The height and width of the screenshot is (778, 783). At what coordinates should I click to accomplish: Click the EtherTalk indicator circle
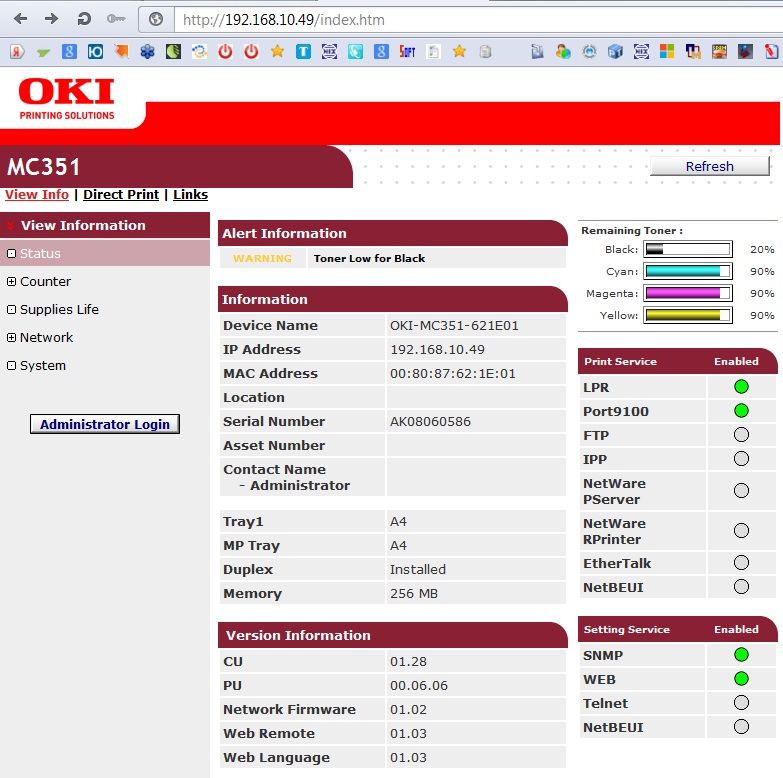(741, 562)
